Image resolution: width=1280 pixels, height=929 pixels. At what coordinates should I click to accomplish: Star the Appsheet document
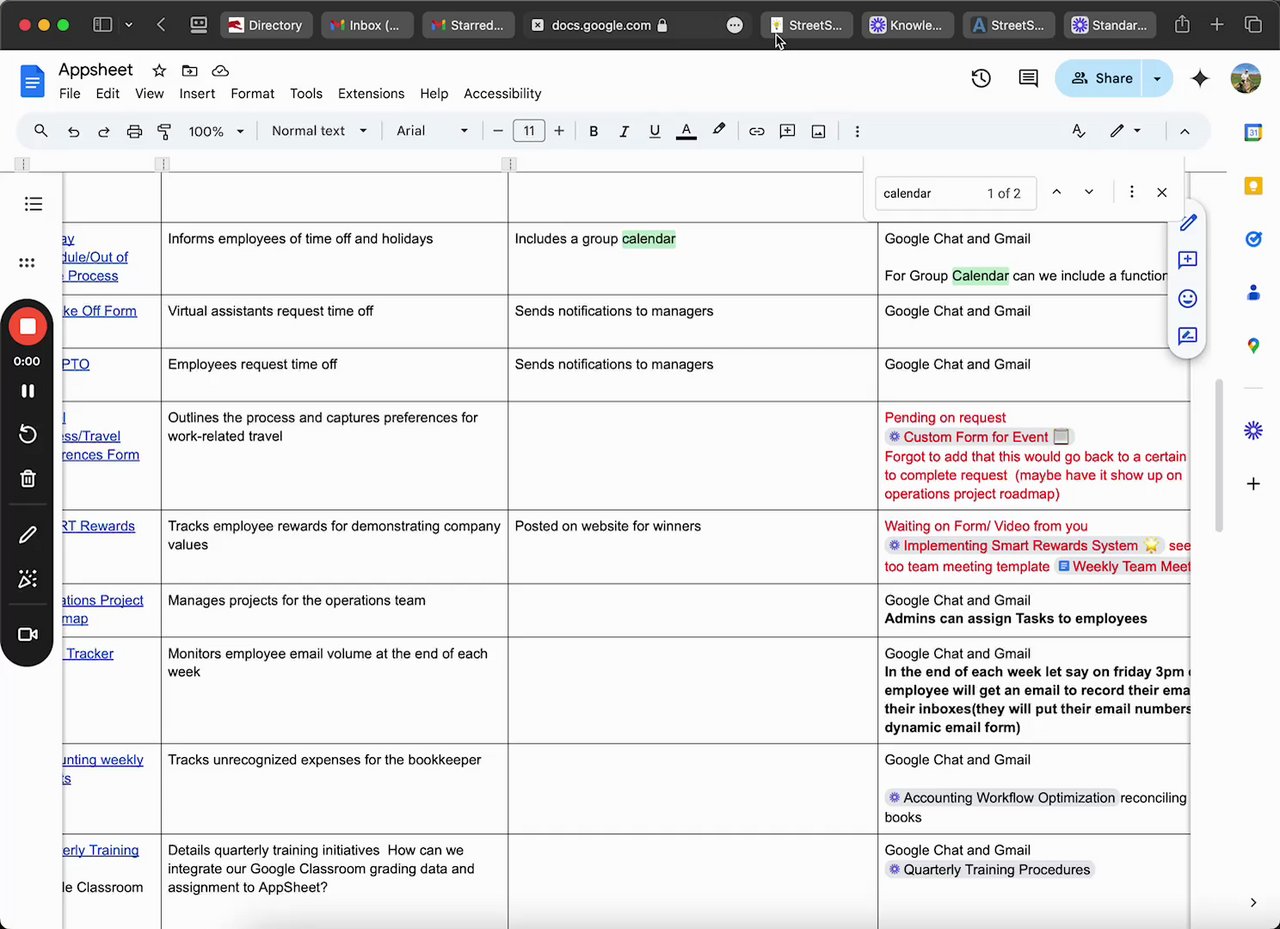click(159, 70)
